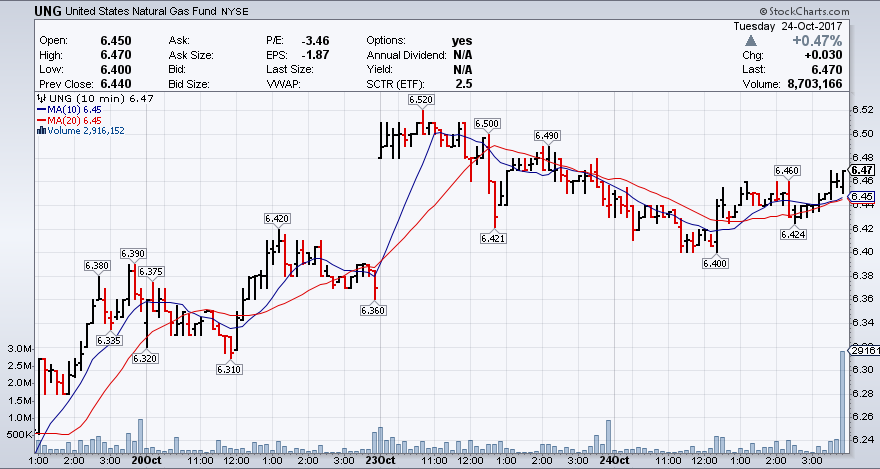
Task: Click the 6.520 high price label
Action: tap(421, 100)
